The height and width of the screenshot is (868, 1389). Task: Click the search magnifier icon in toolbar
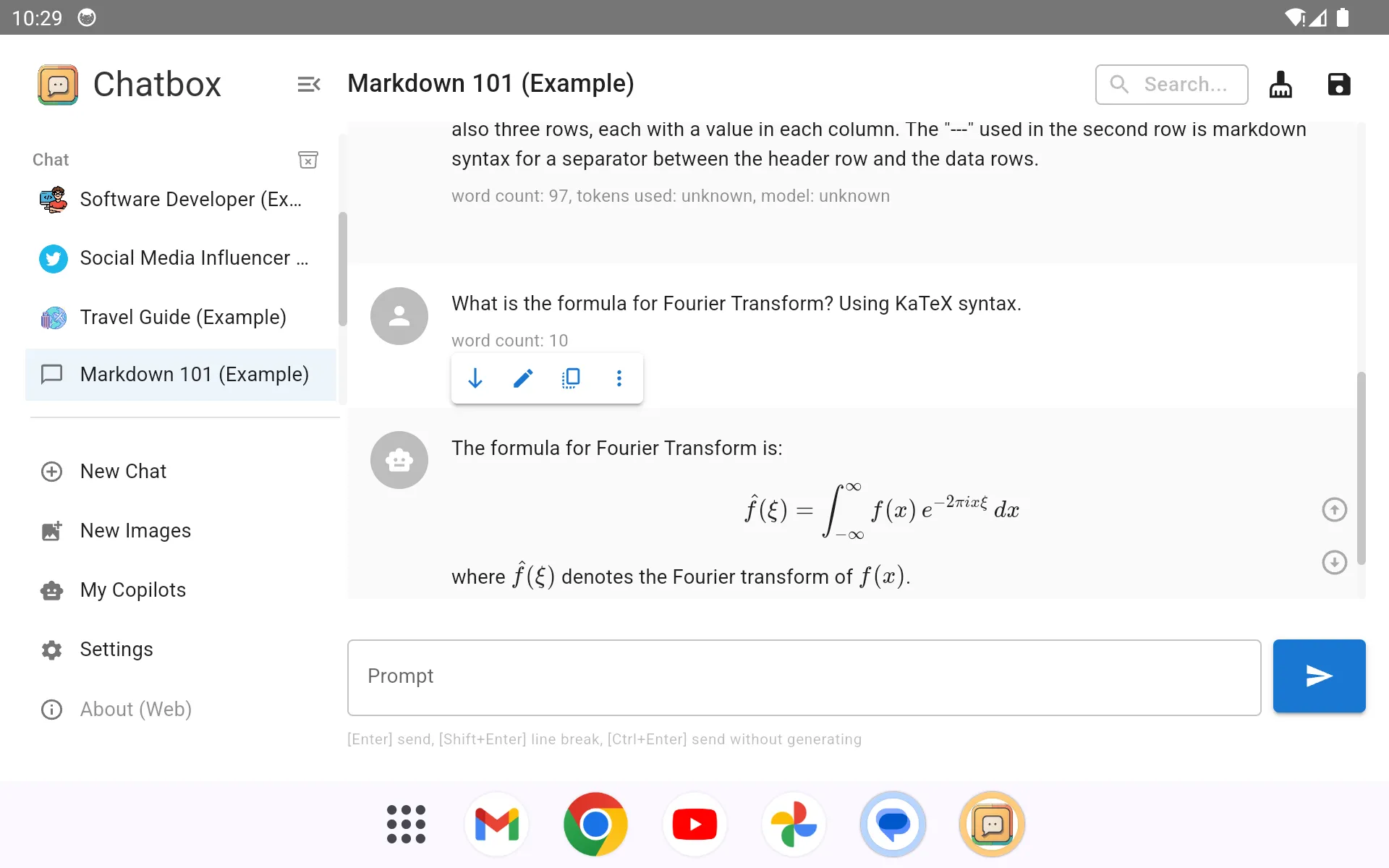[1120, 84]
